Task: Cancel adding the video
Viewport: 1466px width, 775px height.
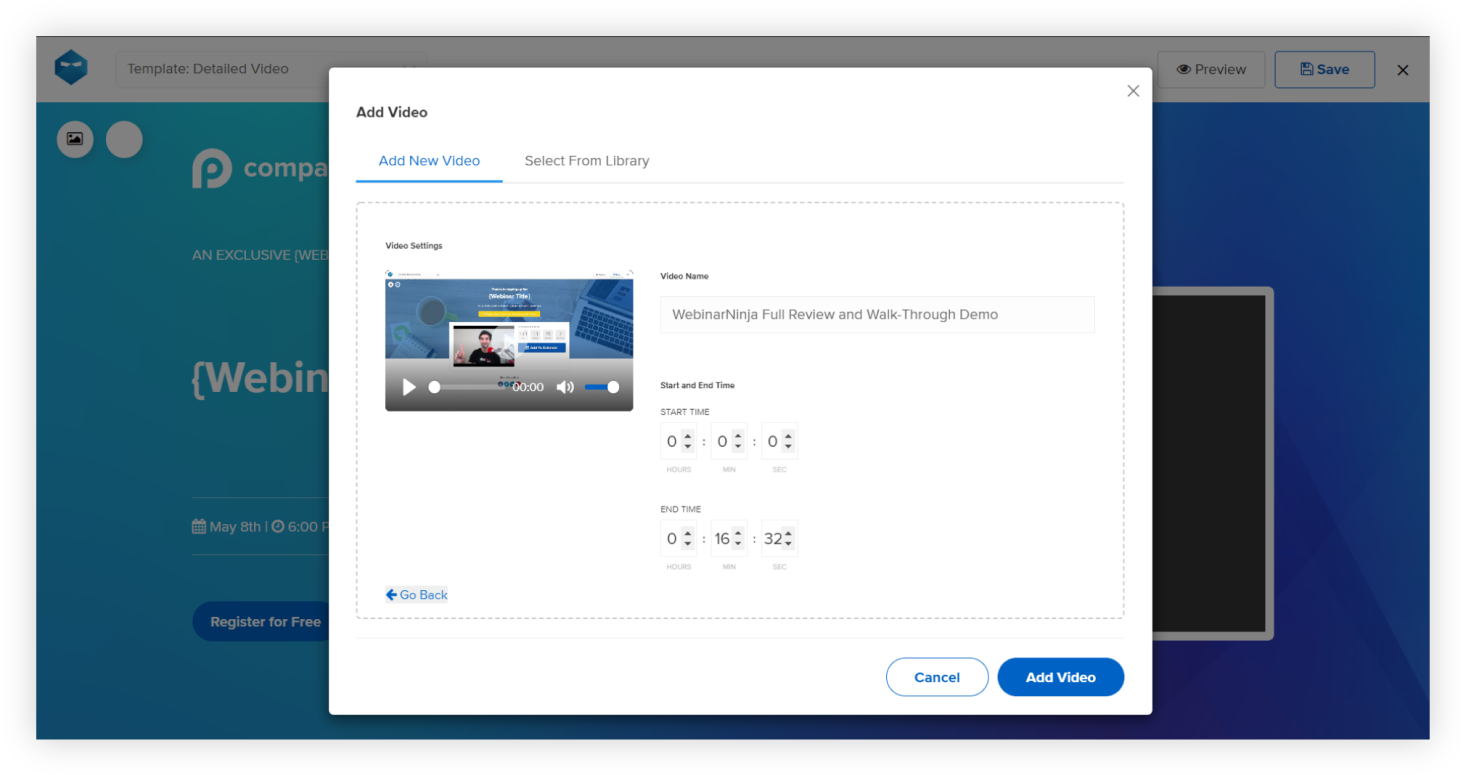Action: pos(937,677)
